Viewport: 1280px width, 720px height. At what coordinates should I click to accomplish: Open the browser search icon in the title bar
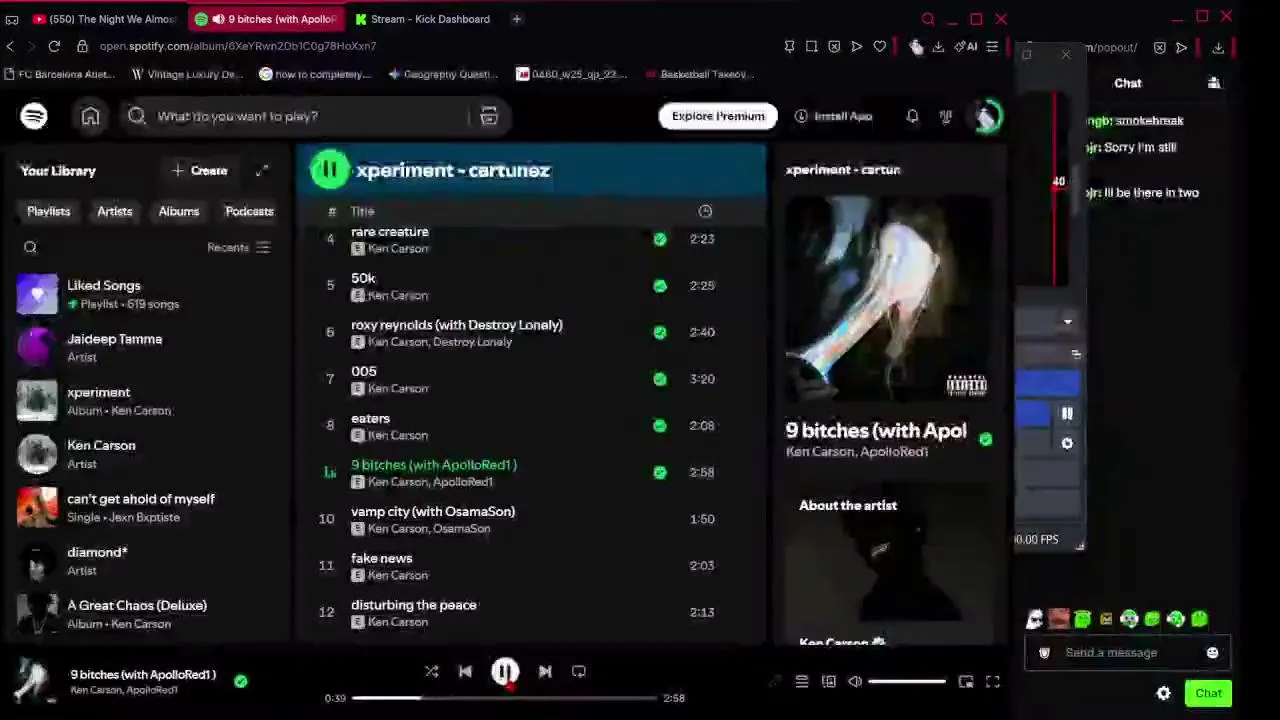tap(928, 19)
